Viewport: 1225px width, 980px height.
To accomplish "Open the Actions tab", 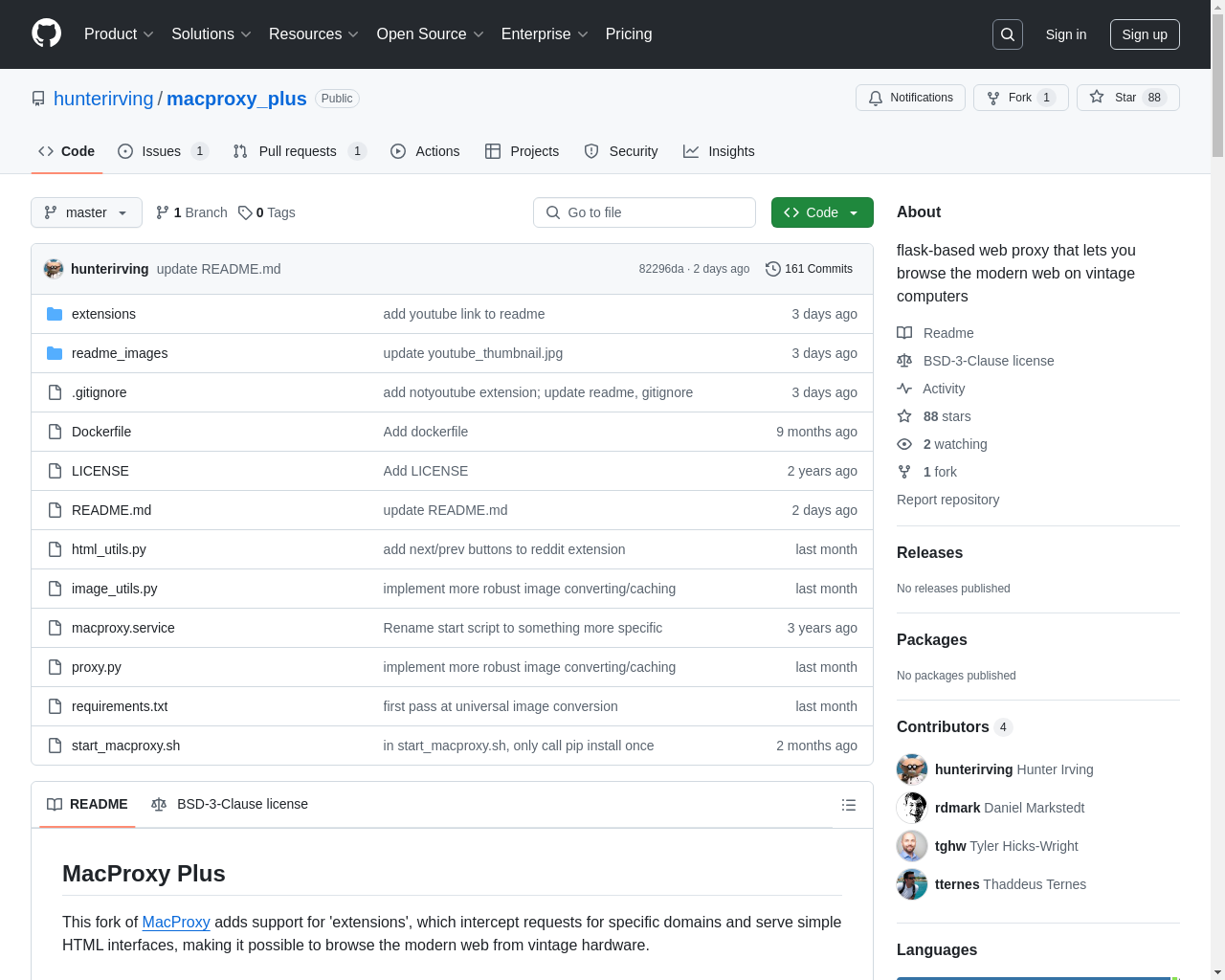I will [425, 151].
